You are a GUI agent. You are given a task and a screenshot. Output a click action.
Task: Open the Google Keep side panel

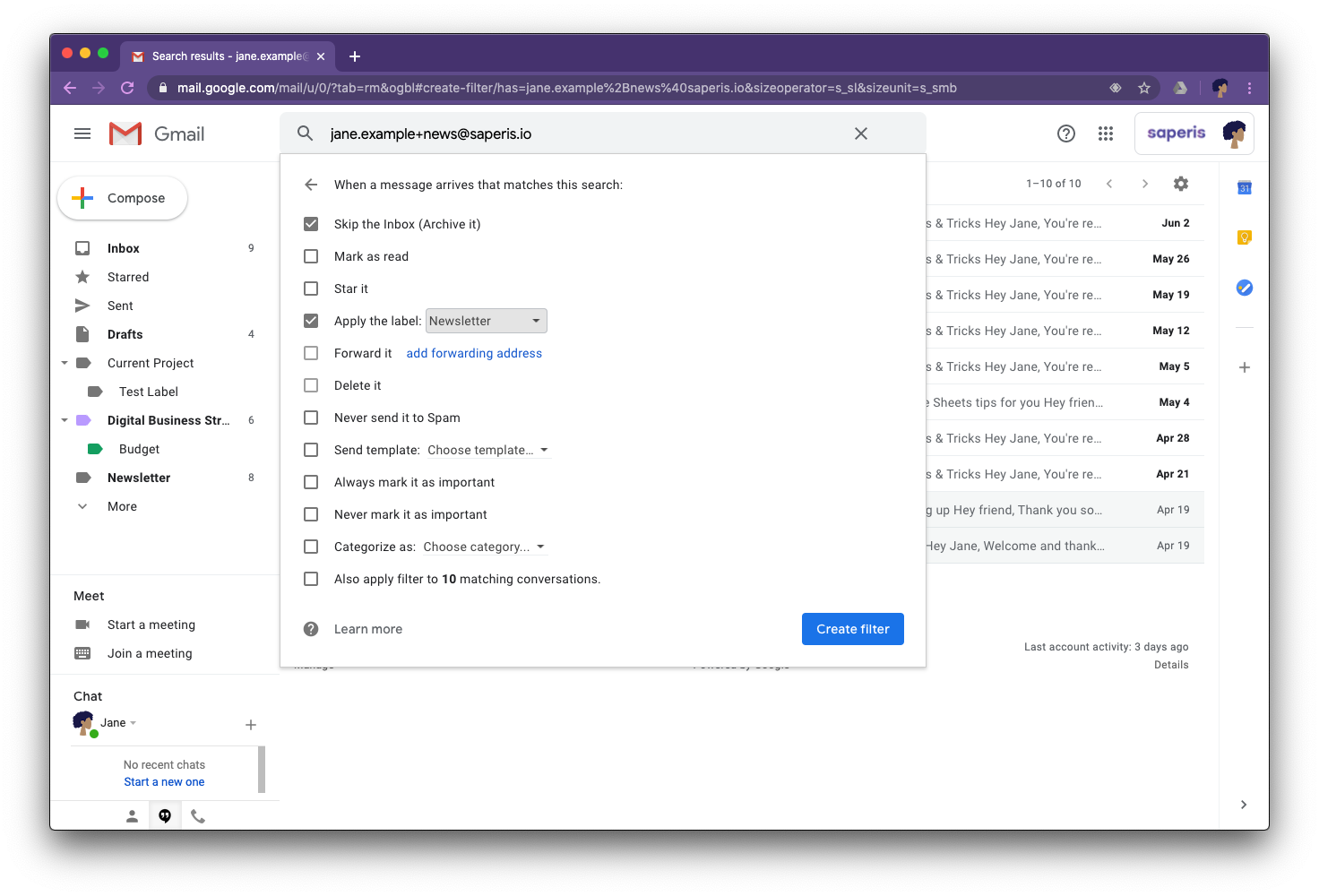click(x=1245, y=237)
